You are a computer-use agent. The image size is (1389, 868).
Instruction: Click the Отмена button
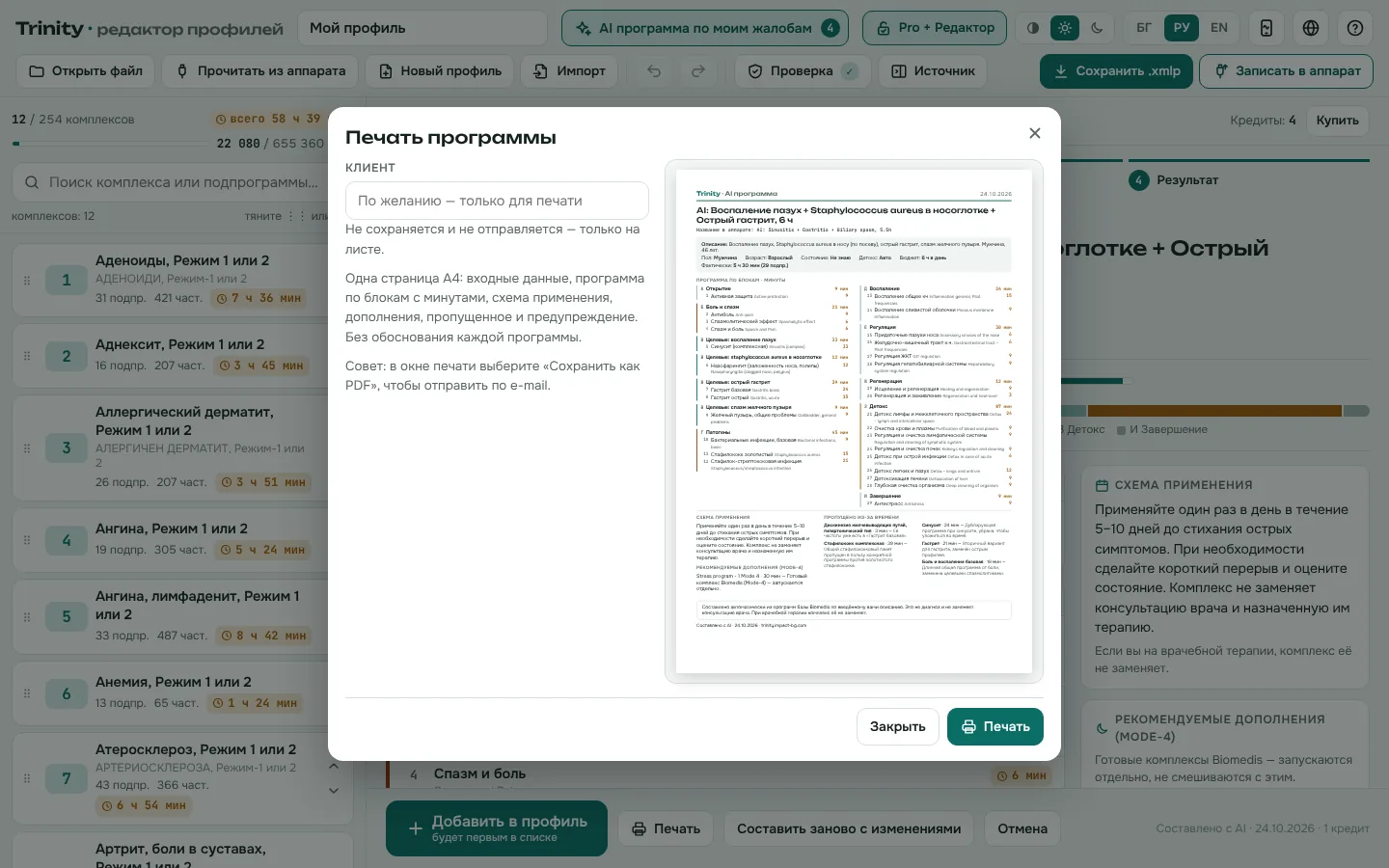tap(1022, 828)
